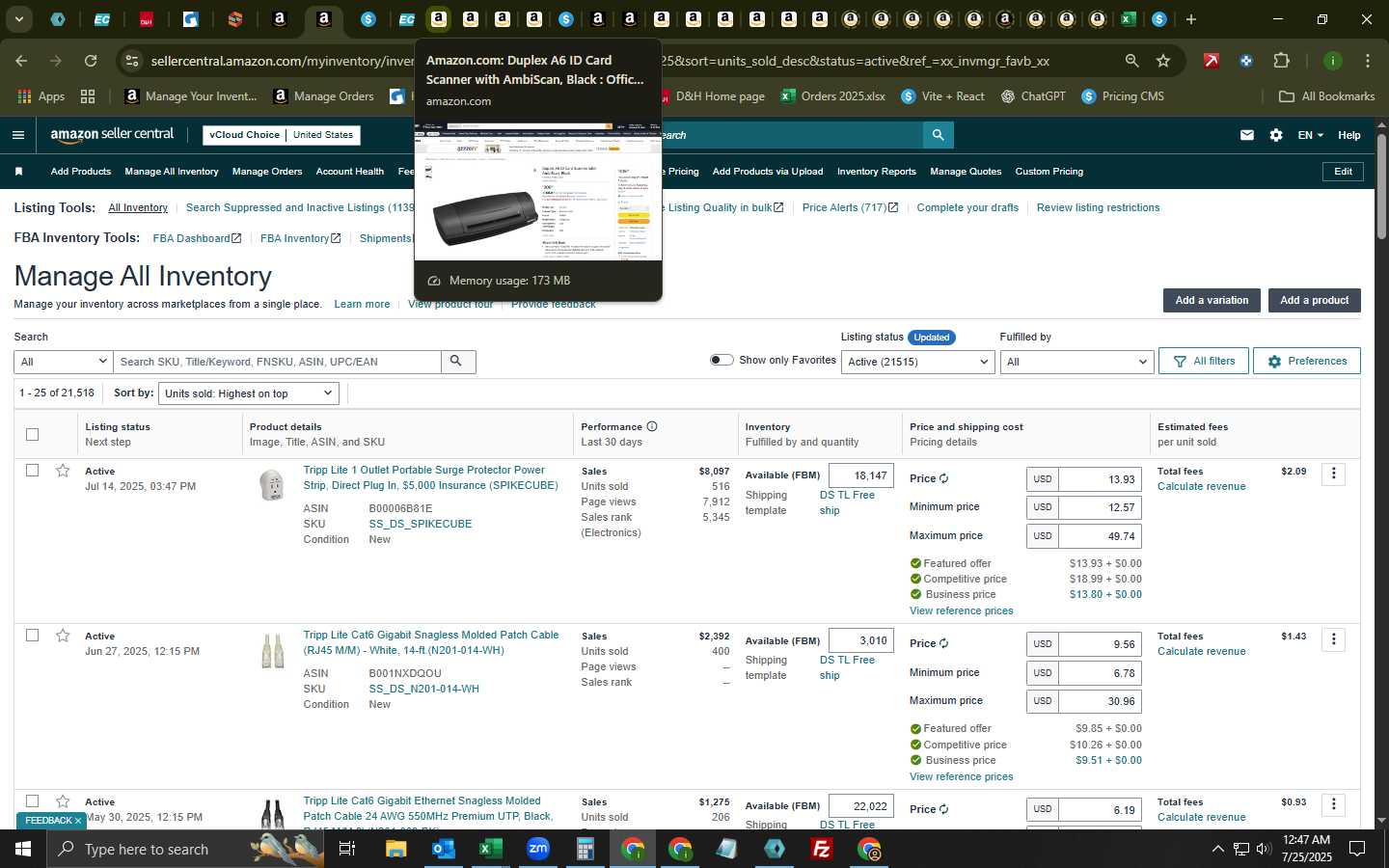The image size is (1389, 868).
Task: Click the blue search magnifier button in header
Action: point(938,135)
